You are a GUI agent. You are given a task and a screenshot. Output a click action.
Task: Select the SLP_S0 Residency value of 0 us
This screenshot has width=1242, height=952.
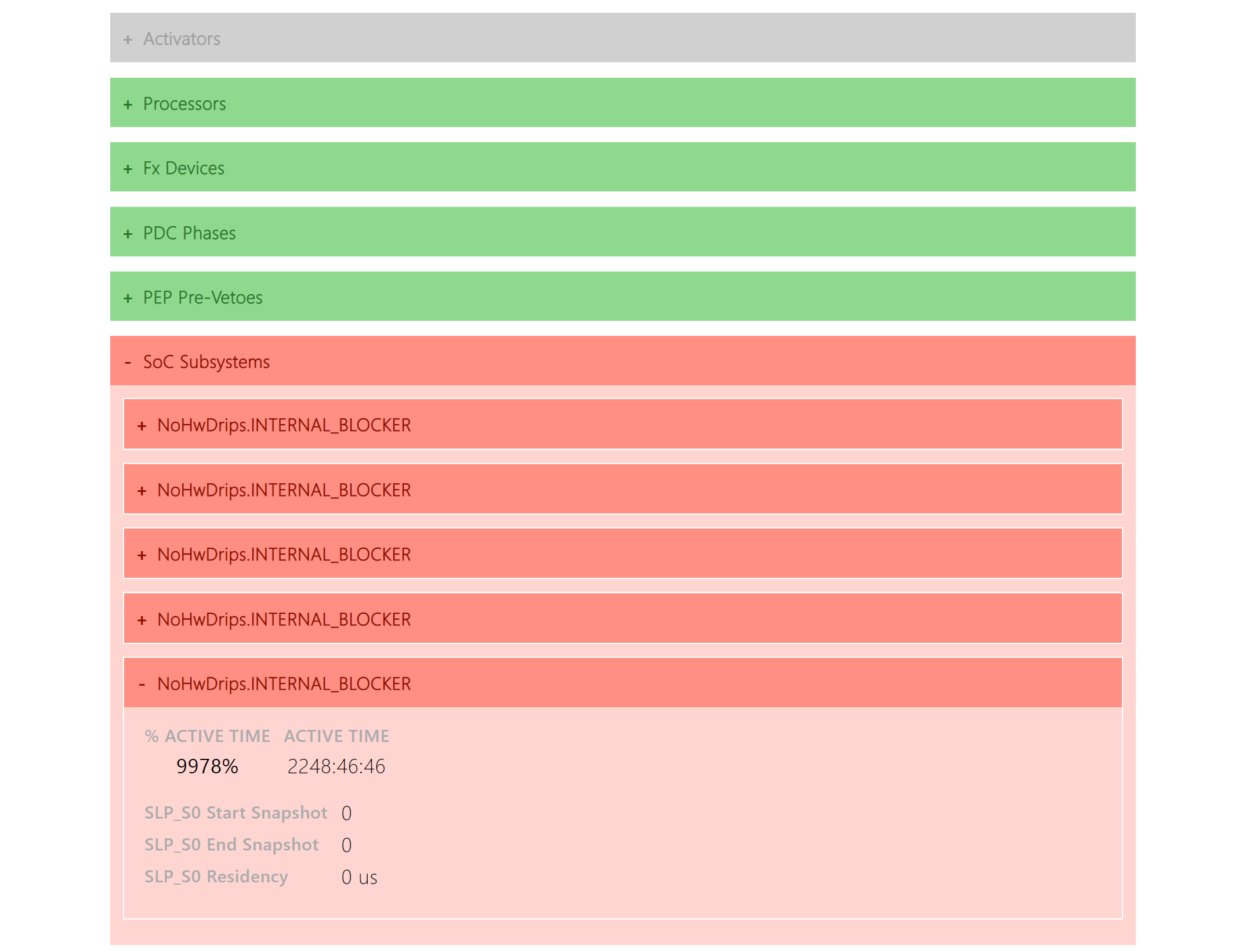click(x=360, y=877)
